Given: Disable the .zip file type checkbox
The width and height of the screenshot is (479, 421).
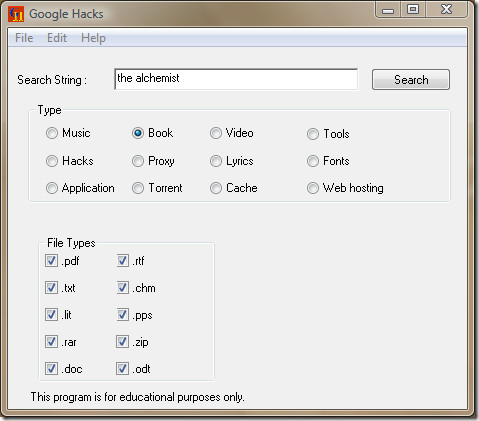Looking at the screenshot, I should [122, 342].
